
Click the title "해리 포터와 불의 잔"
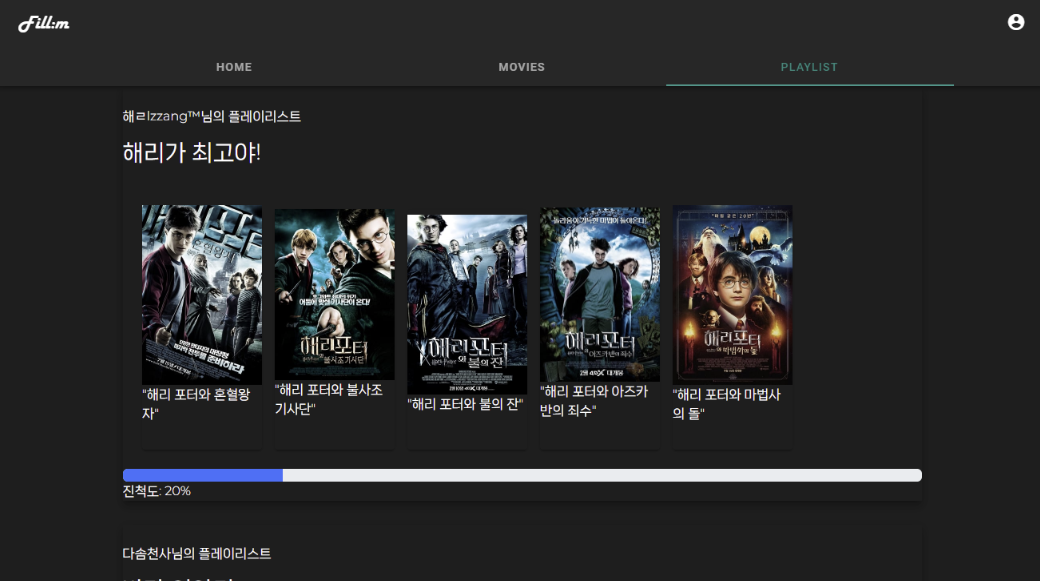point(465,404)
